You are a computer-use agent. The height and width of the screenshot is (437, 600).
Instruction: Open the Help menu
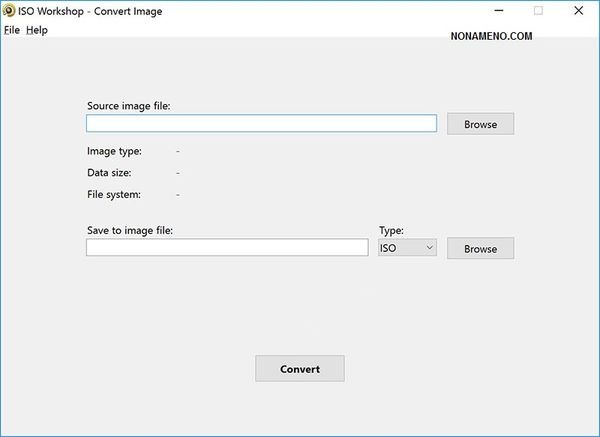point(37,30)
